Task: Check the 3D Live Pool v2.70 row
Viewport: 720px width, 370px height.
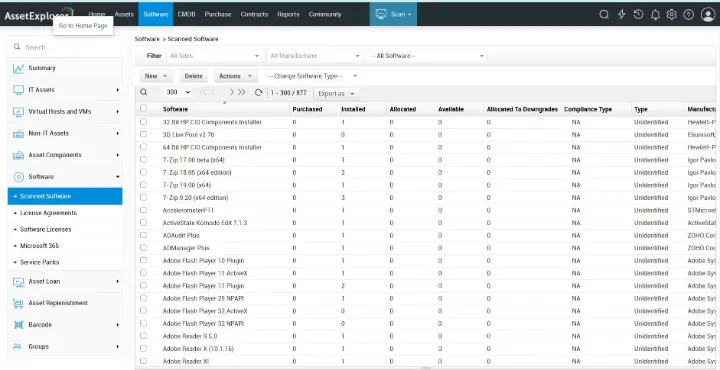Action: coord(143,135)
